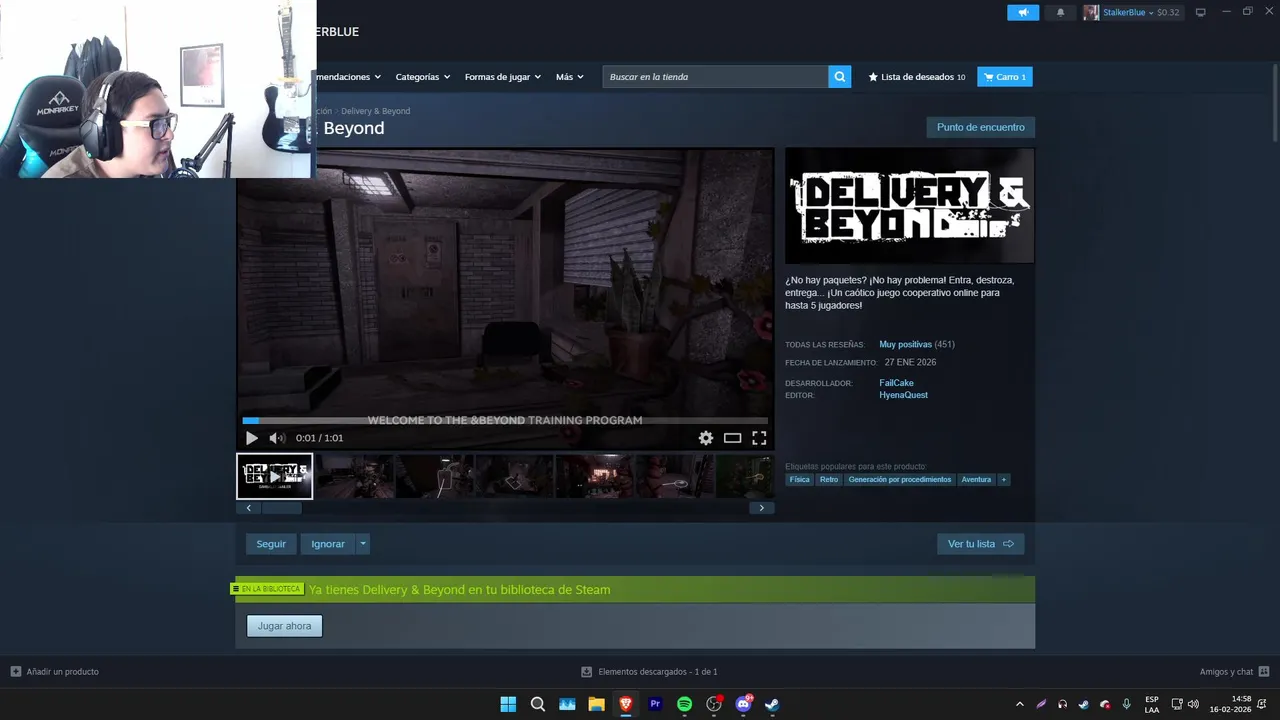The image size is (1280, 720).
Task: Open developer FailCake link
Action: pos(896,383)
